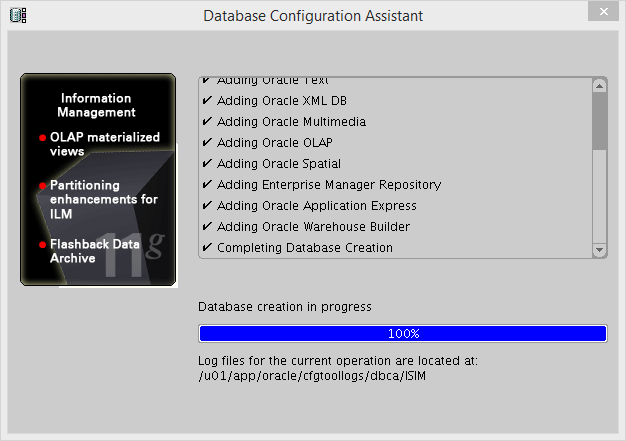The image size is (626, 441).
Task: Click the Information Management banner heading
Action: (x=96, y=105)
